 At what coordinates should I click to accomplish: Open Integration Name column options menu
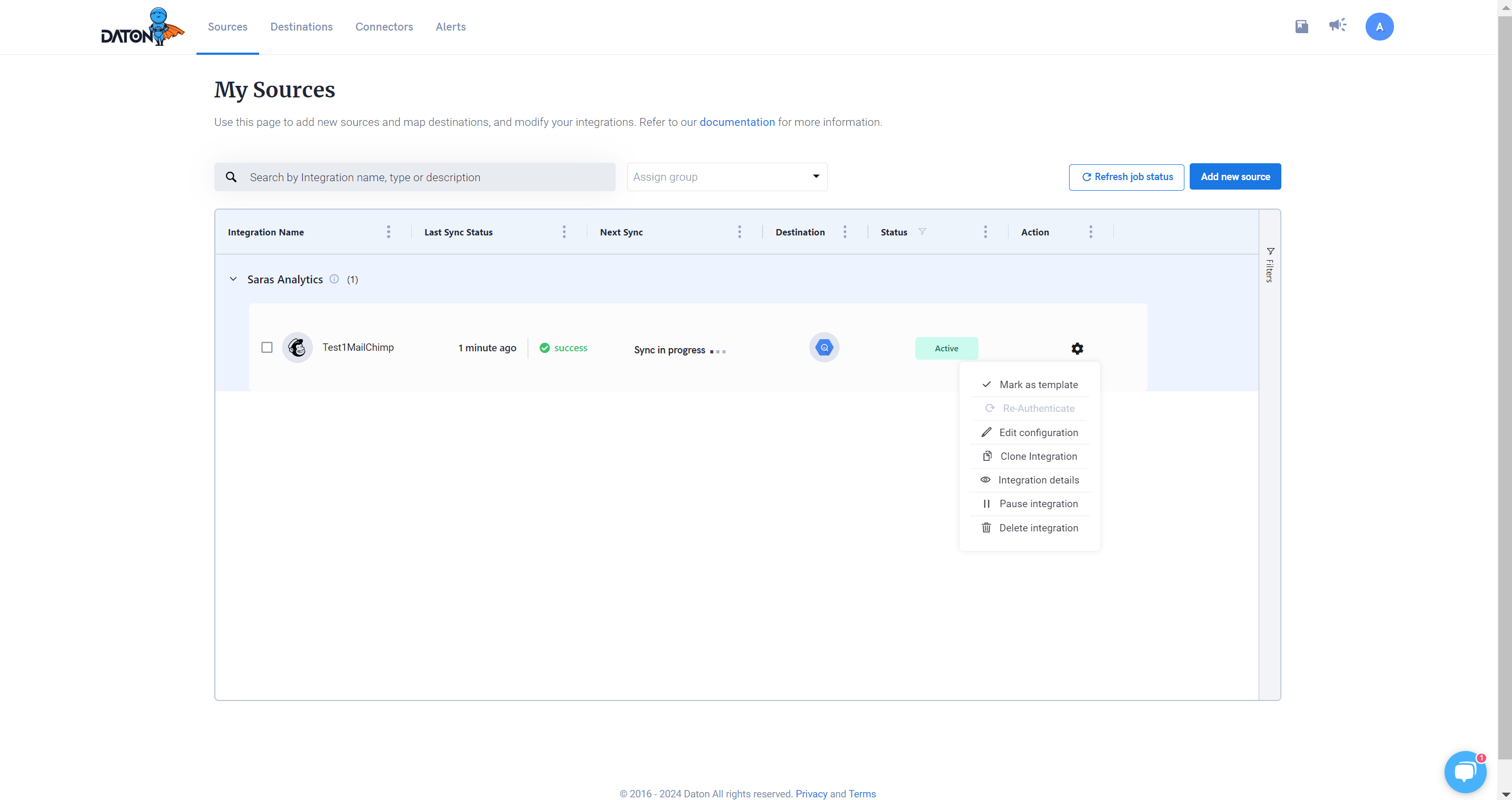point(388,232)
